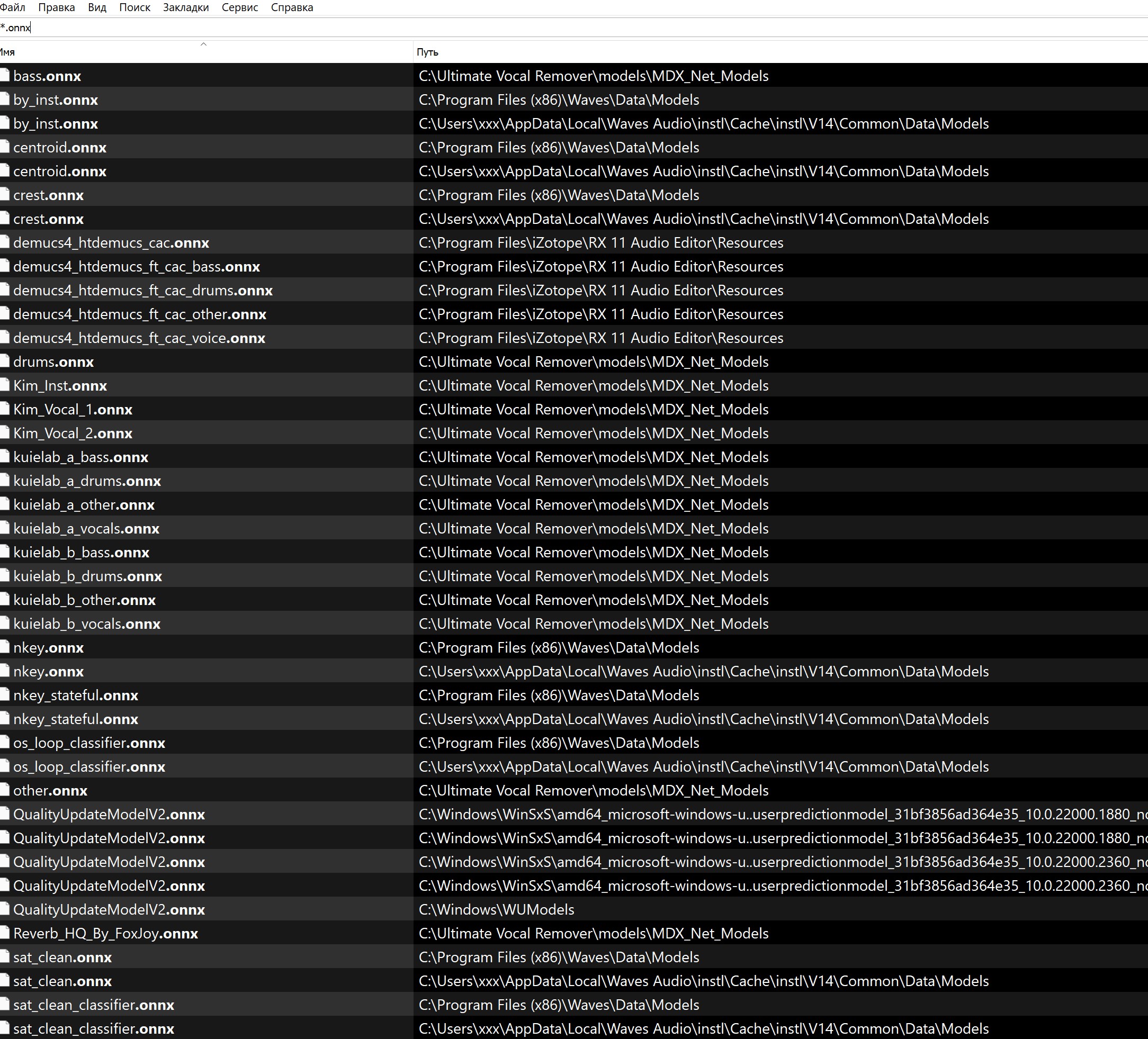Viewport: 1148px width, 1039px height.
Task: Open the Файл menu
Action: click(x=13, y=7)
